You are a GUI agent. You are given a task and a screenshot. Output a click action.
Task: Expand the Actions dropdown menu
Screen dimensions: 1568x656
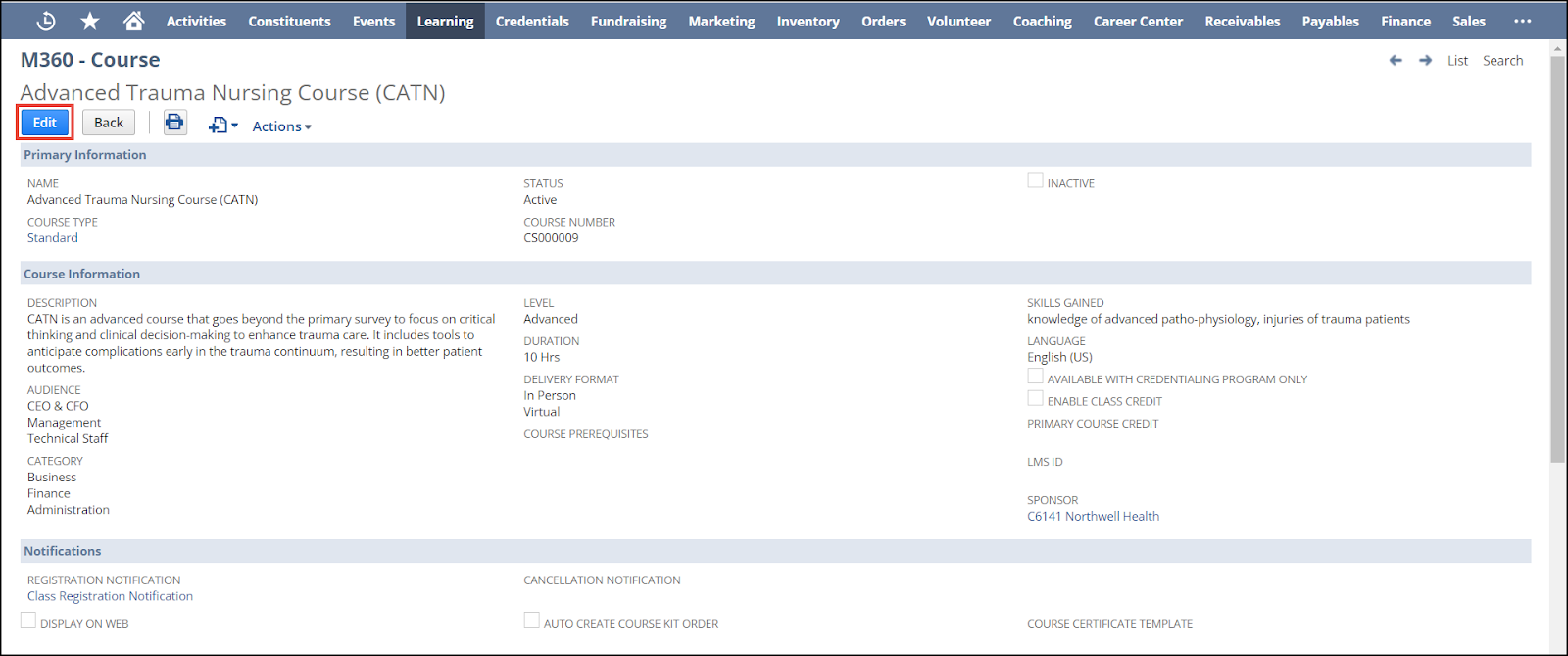[281, 126]
